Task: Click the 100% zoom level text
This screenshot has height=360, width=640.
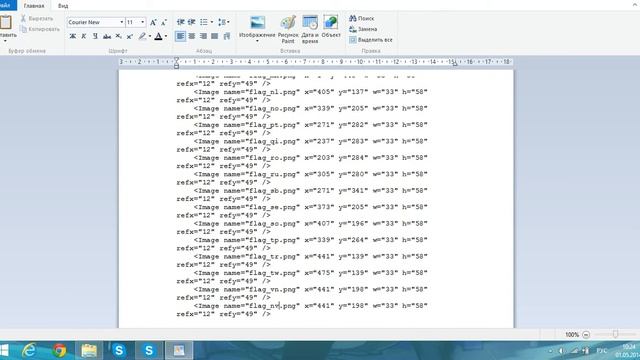Action: [572, 335]
